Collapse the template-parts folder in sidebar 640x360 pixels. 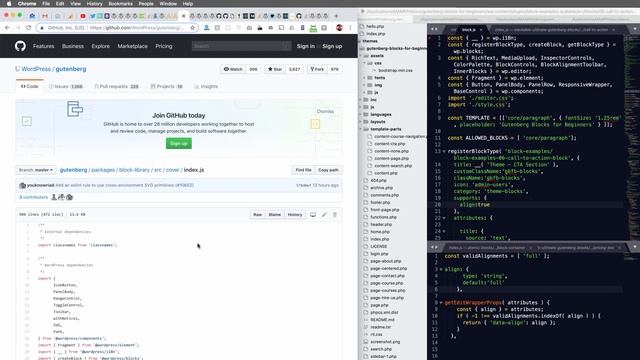pos(361,129)
